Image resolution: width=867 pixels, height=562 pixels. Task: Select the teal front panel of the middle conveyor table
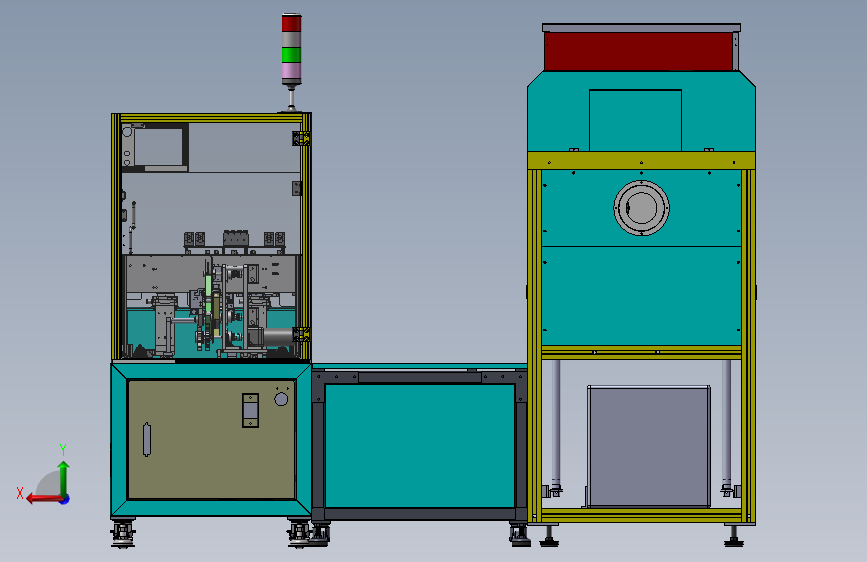pos(420,446)
